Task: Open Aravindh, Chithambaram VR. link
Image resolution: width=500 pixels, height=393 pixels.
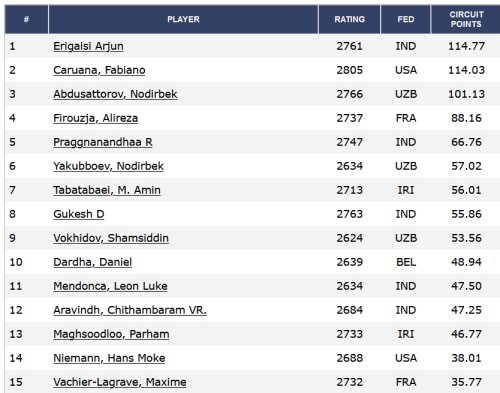Action: (x=130, y=310)
